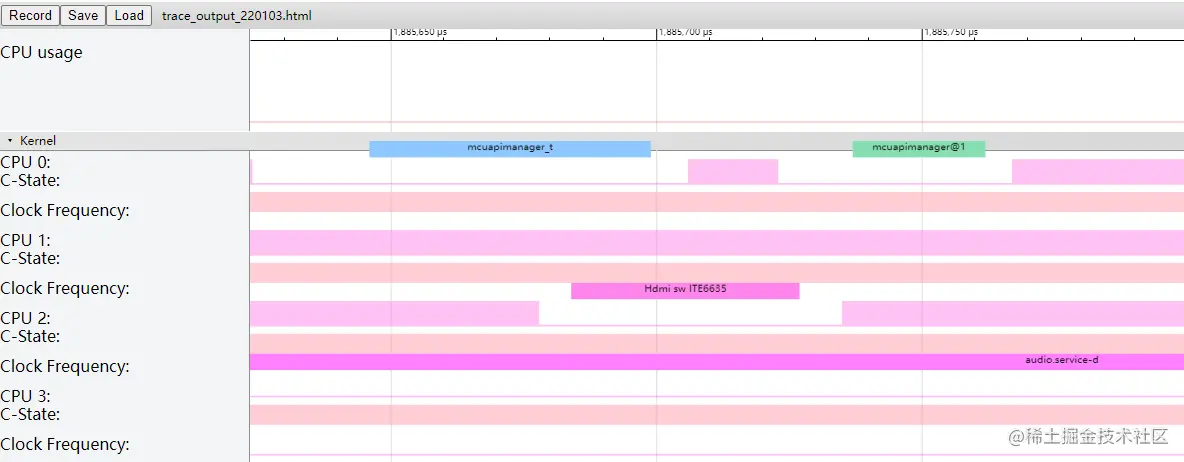Click the C-State label under CPU 3

pos(30,414)
